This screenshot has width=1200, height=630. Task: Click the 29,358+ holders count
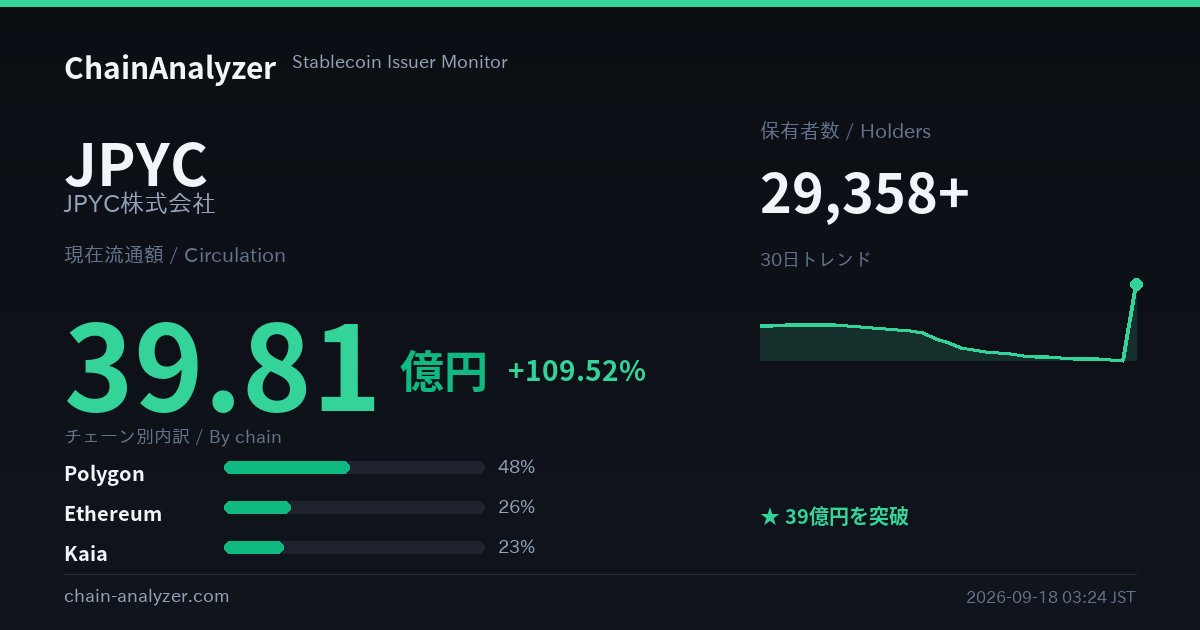865,193
